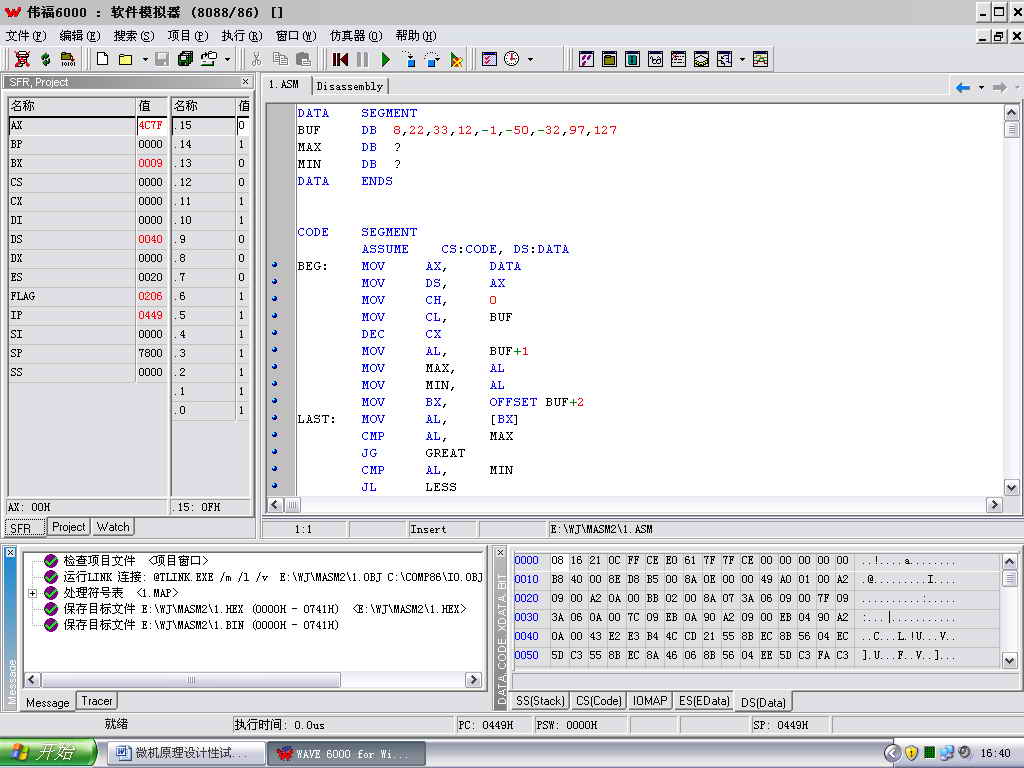
Task: Open the 执行(R) menu
Action: point(242,36)
